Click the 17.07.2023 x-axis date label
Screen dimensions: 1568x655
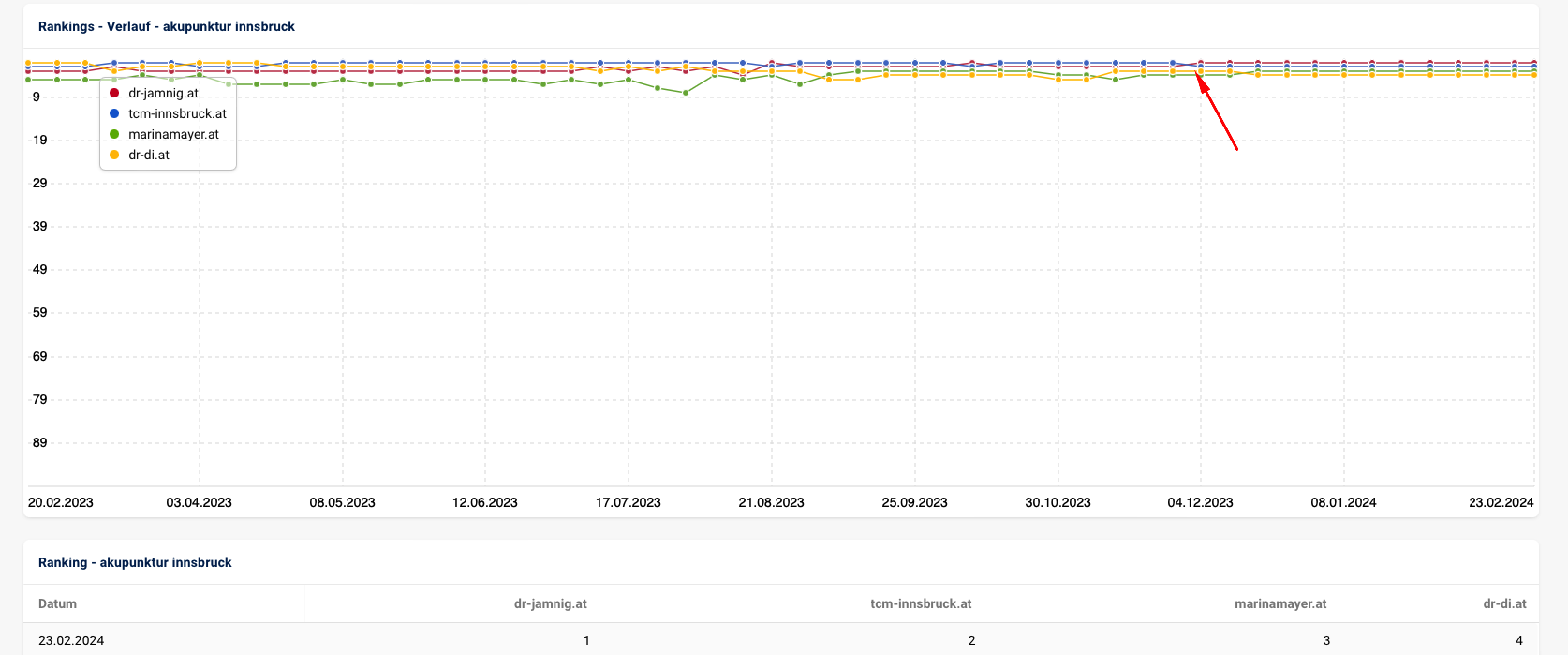[629, 503]
